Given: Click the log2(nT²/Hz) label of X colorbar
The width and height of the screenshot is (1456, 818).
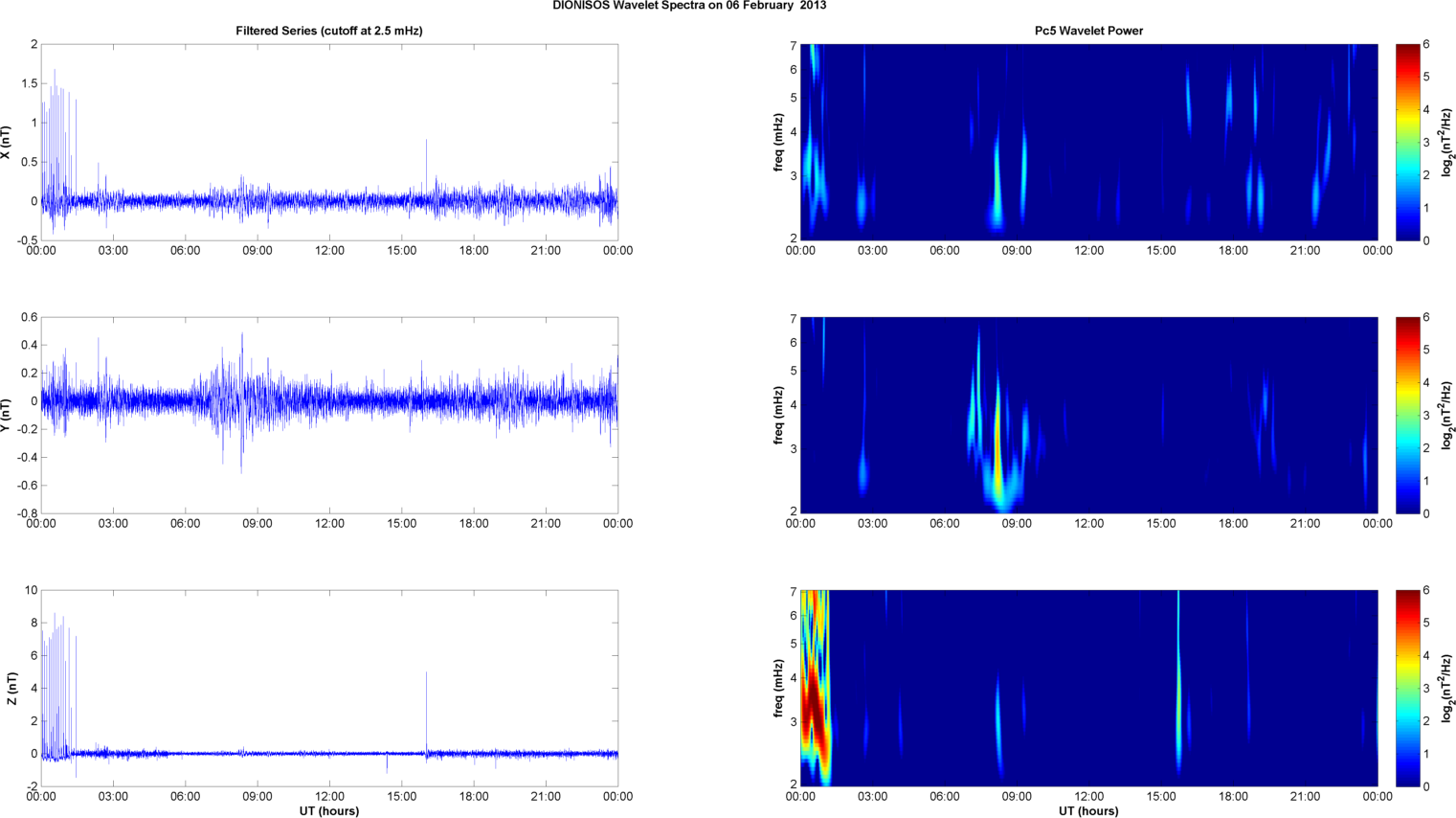Looking at the screenshot, I should tap(1448, 143).
